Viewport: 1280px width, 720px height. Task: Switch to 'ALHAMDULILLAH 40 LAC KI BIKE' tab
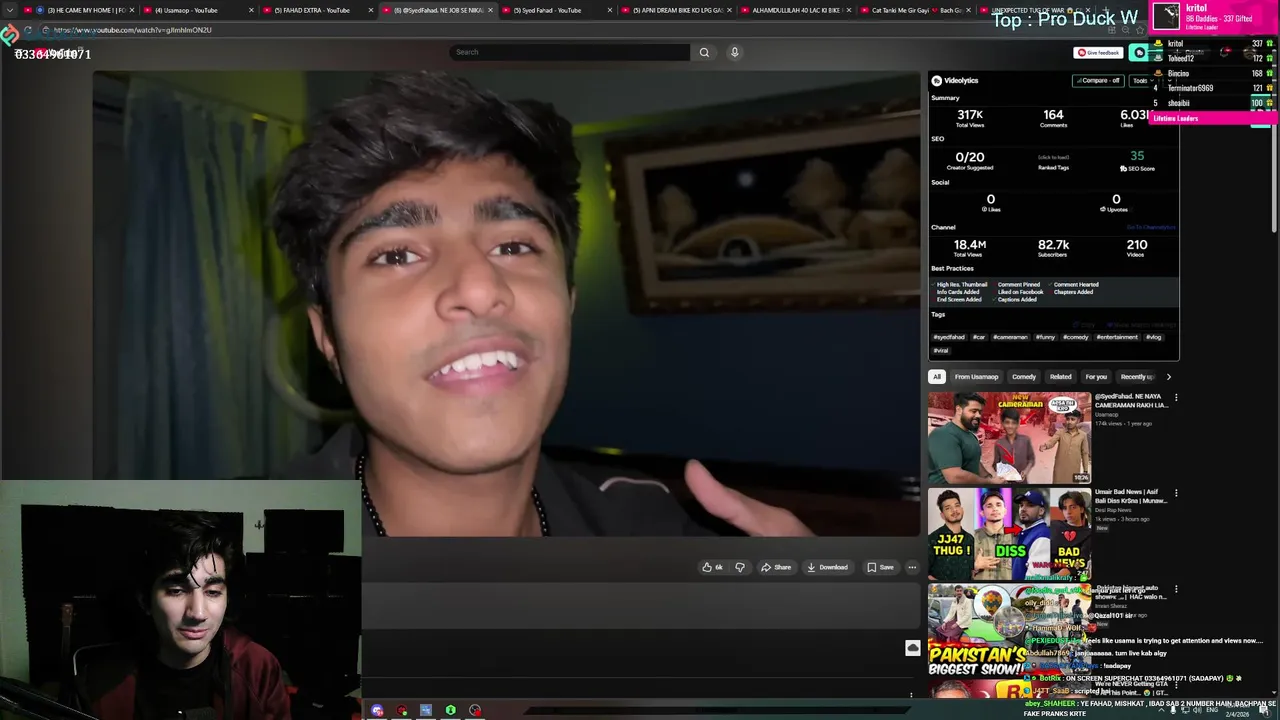795,10
